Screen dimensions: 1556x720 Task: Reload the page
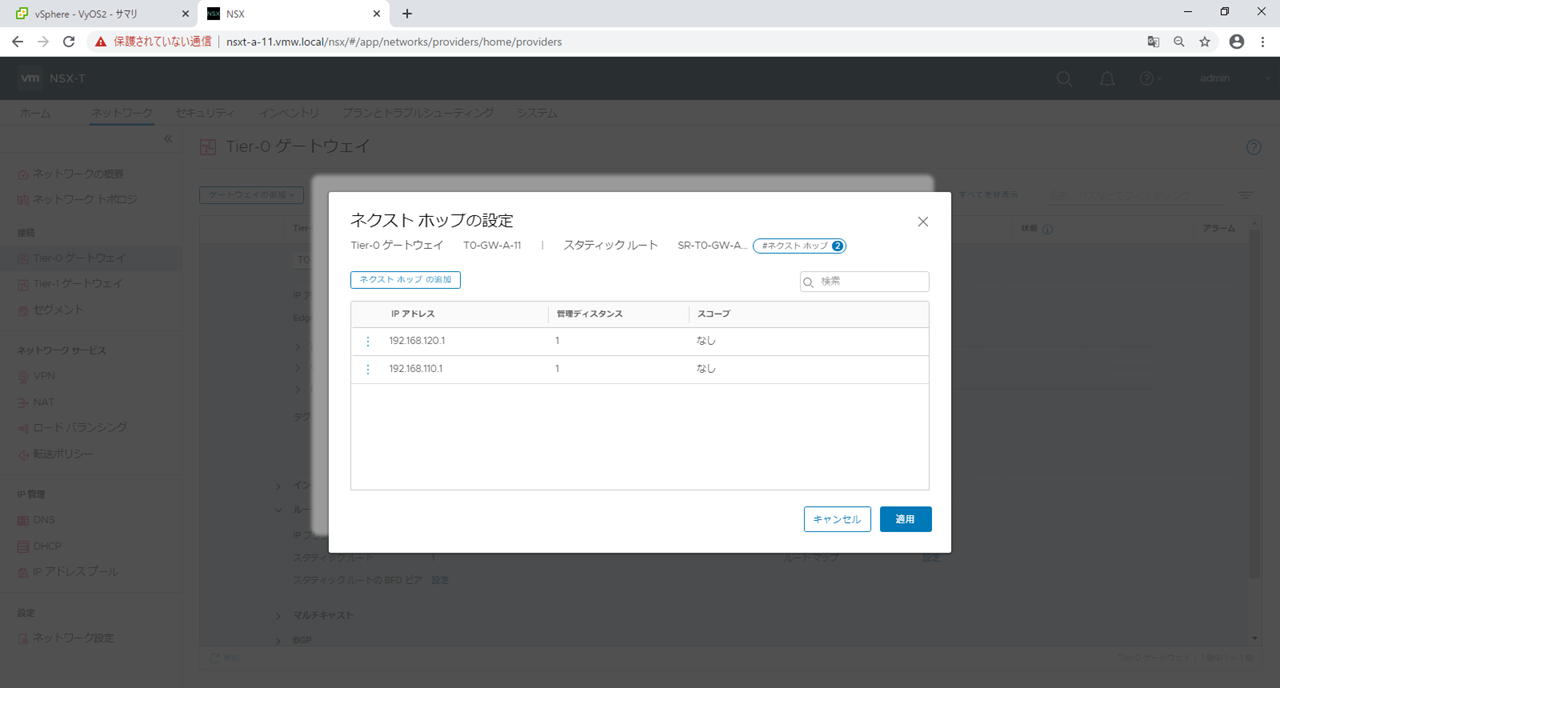coord(69,42)
